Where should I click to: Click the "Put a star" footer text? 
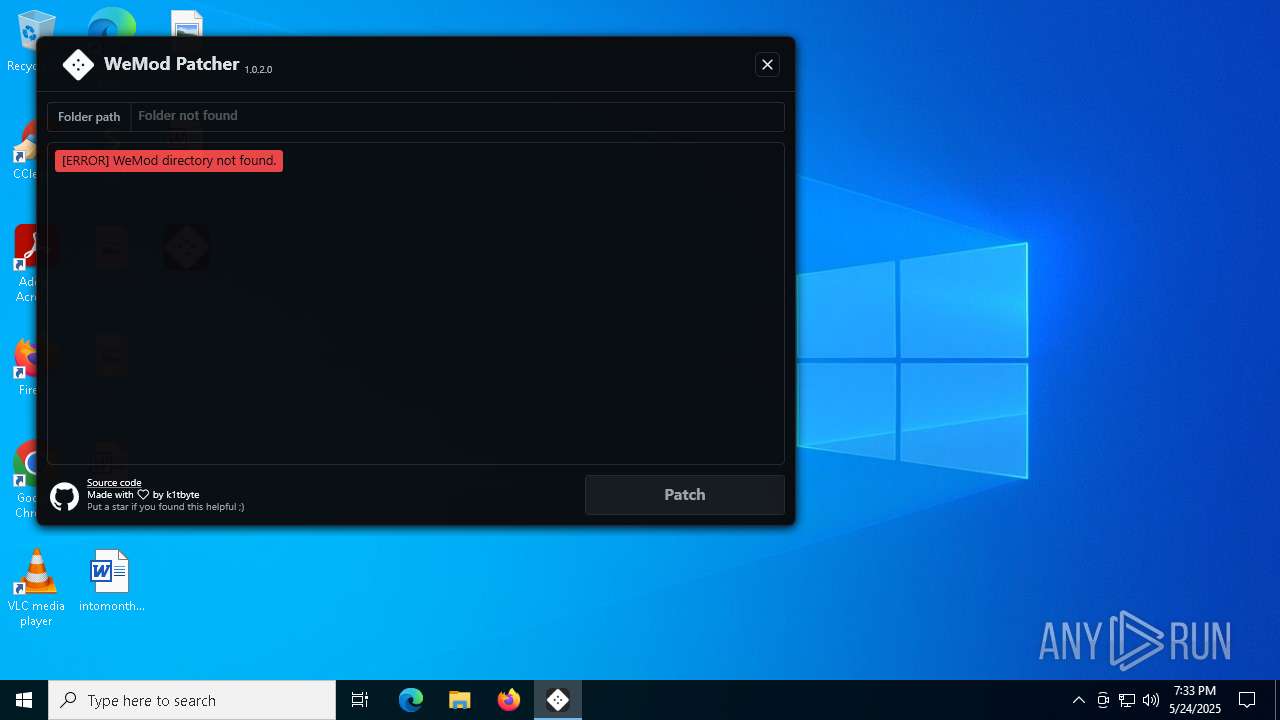point(166,507)
